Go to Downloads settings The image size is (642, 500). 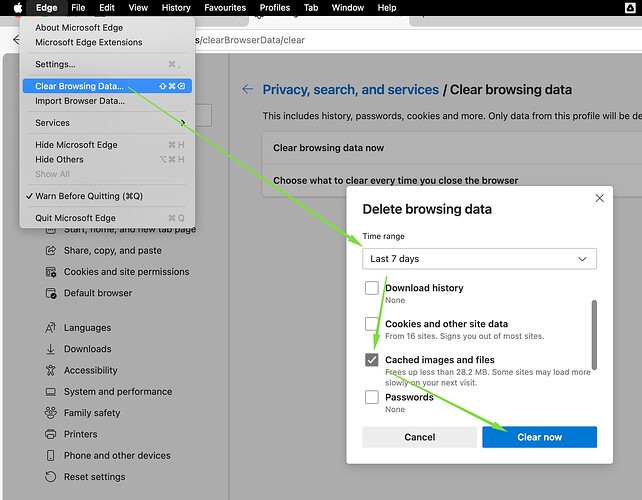[x=88, y=349]
